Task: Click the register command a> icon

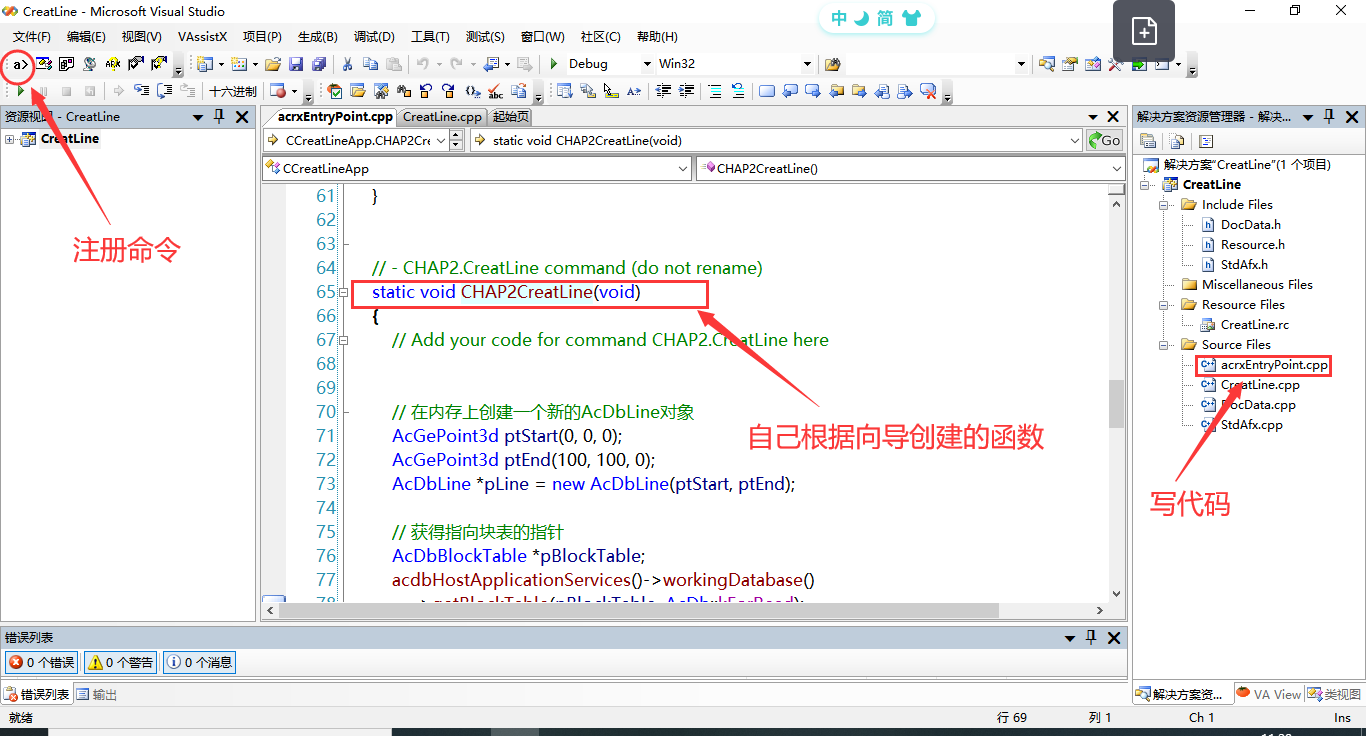Action: click(19, 64)
